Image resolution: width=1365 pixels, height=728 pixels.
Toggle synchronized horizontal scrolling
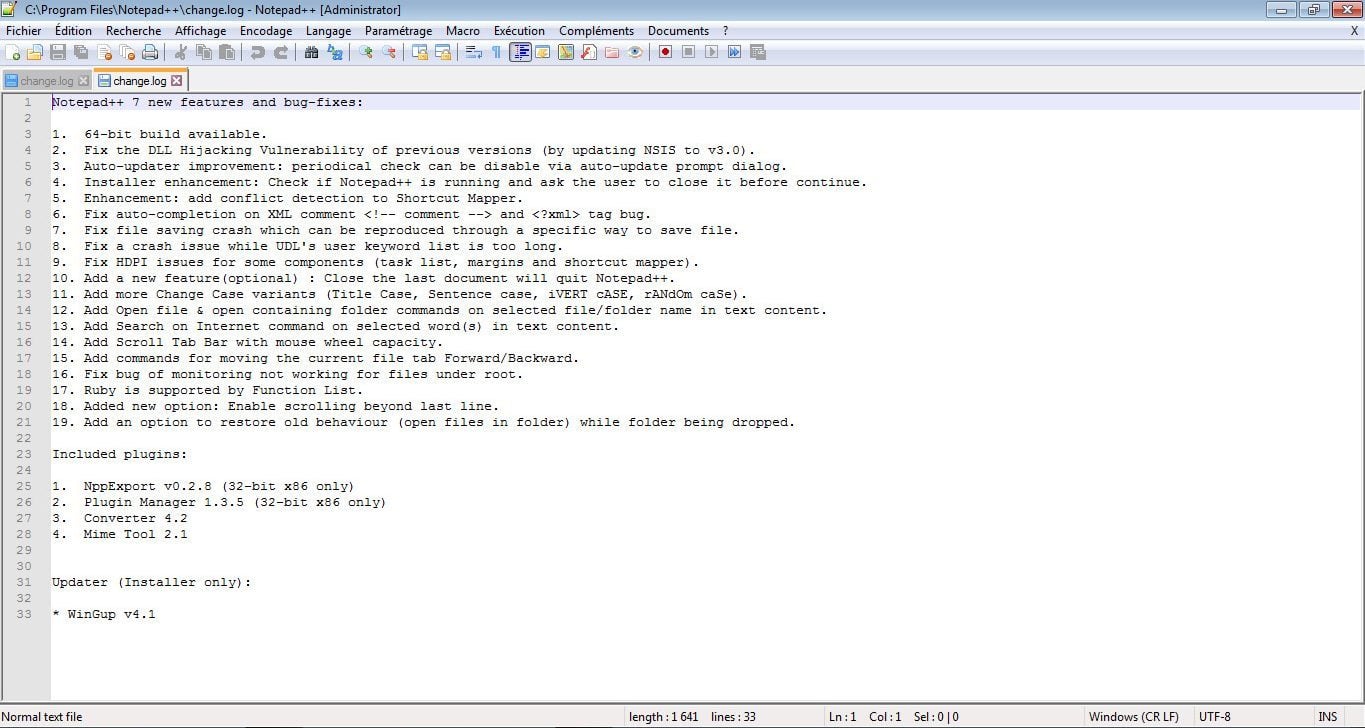click(443, 52)
